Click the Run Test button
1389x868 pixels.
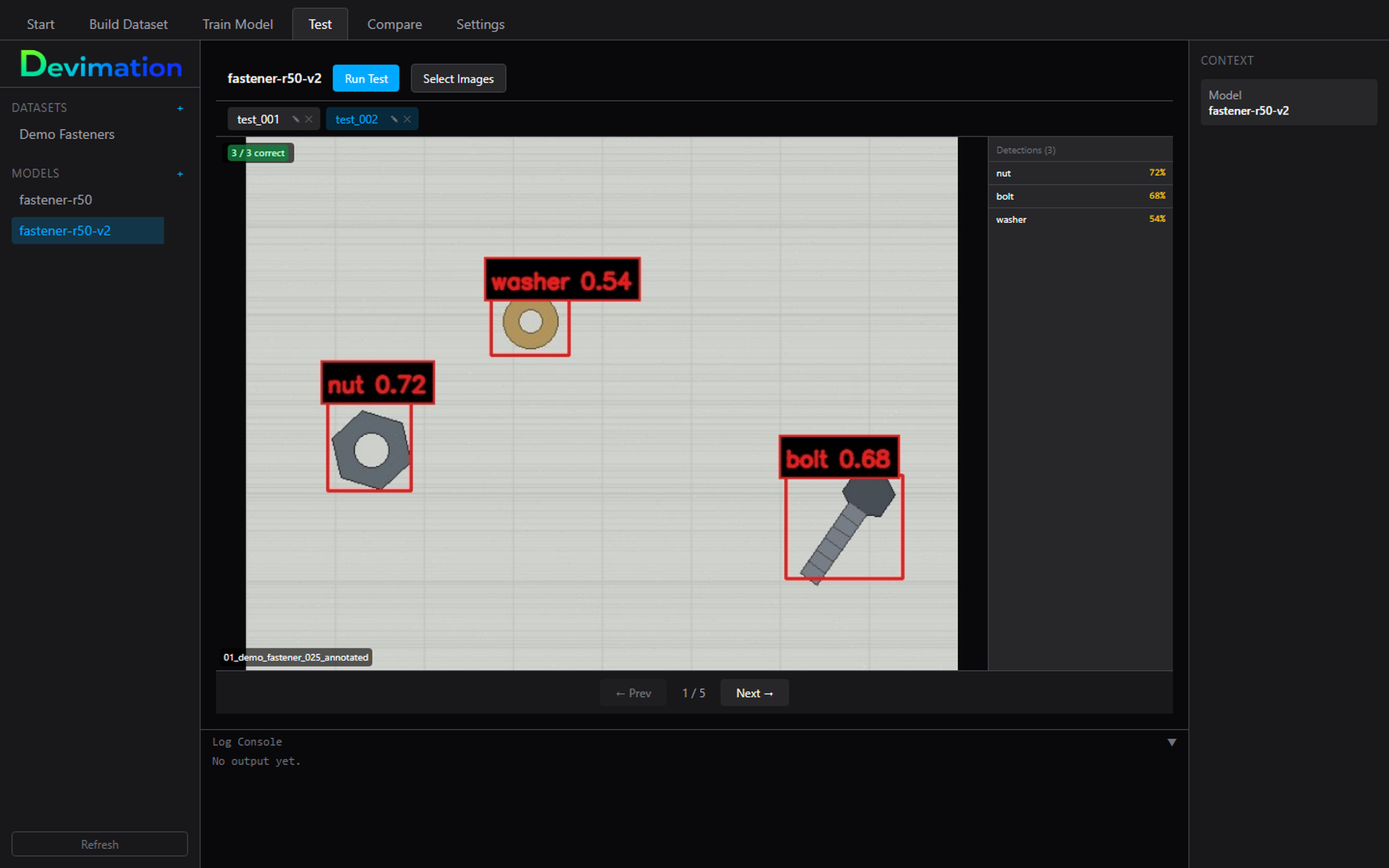[x=366, y=78]
